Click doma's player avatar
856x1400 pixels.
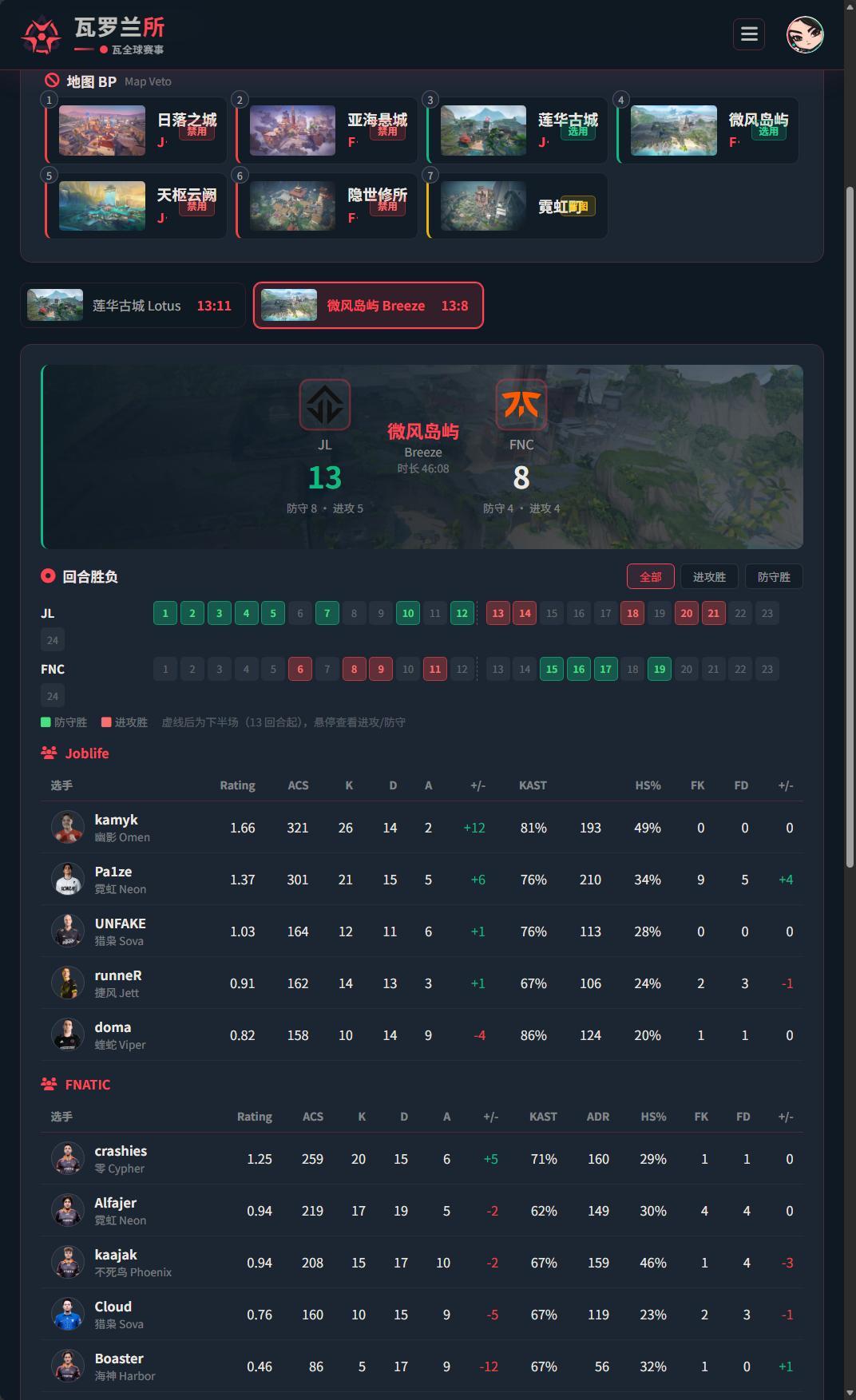[68, 1034]
